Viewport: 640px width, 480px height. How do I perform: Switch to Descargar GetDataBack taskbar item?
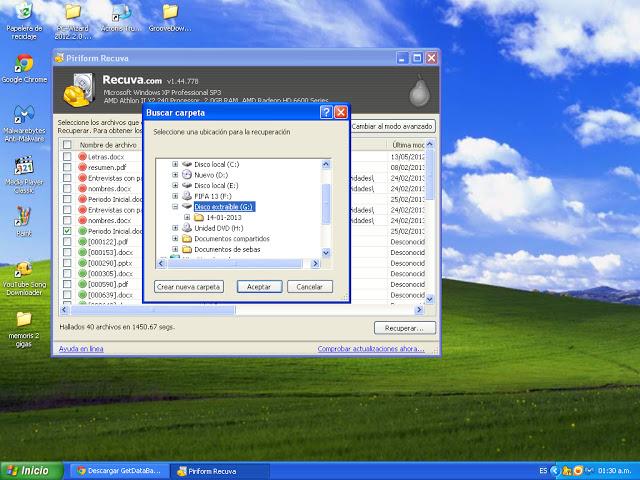120,470
